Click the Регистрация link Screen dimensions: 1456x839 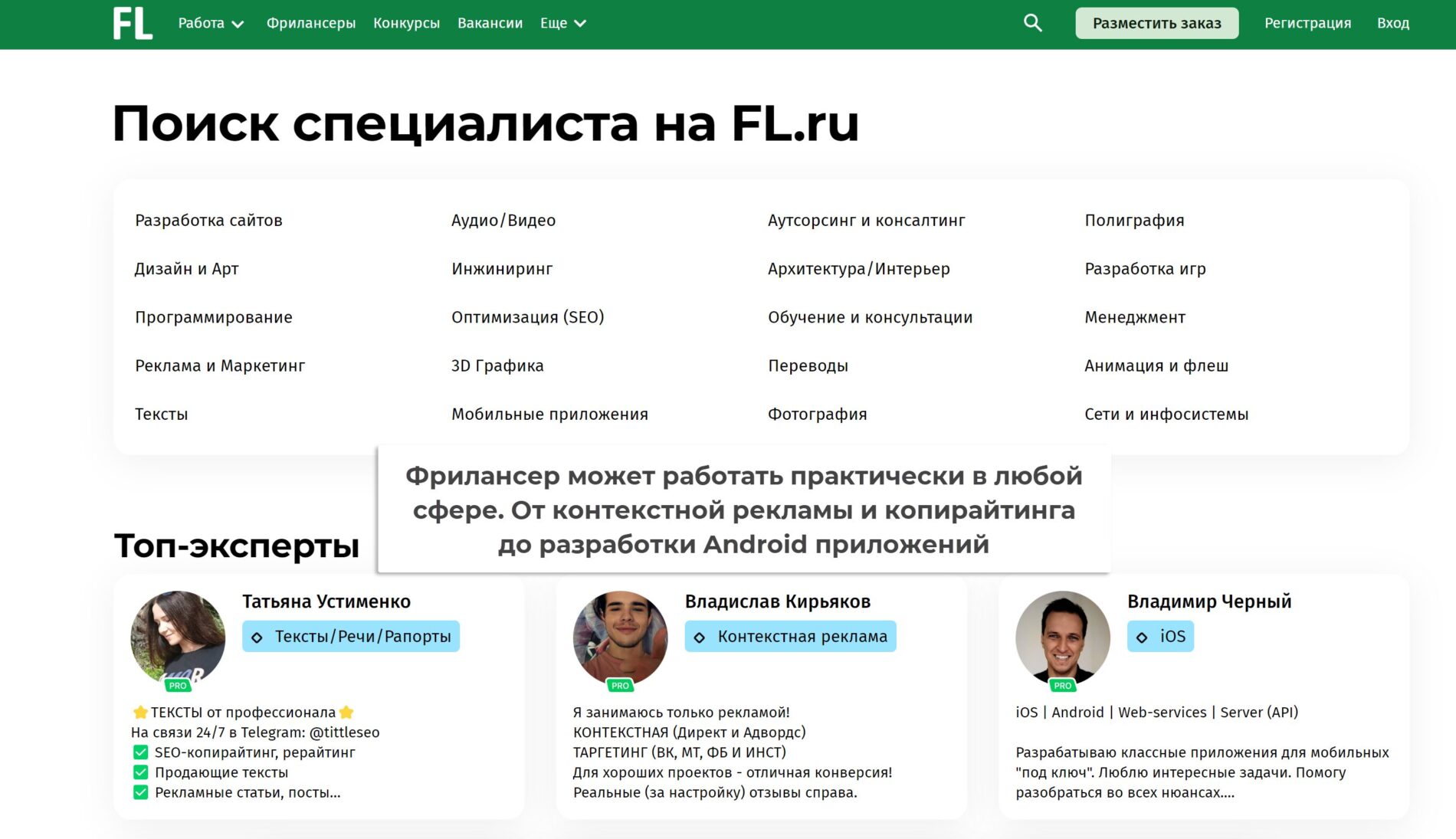pos(1307,24)
